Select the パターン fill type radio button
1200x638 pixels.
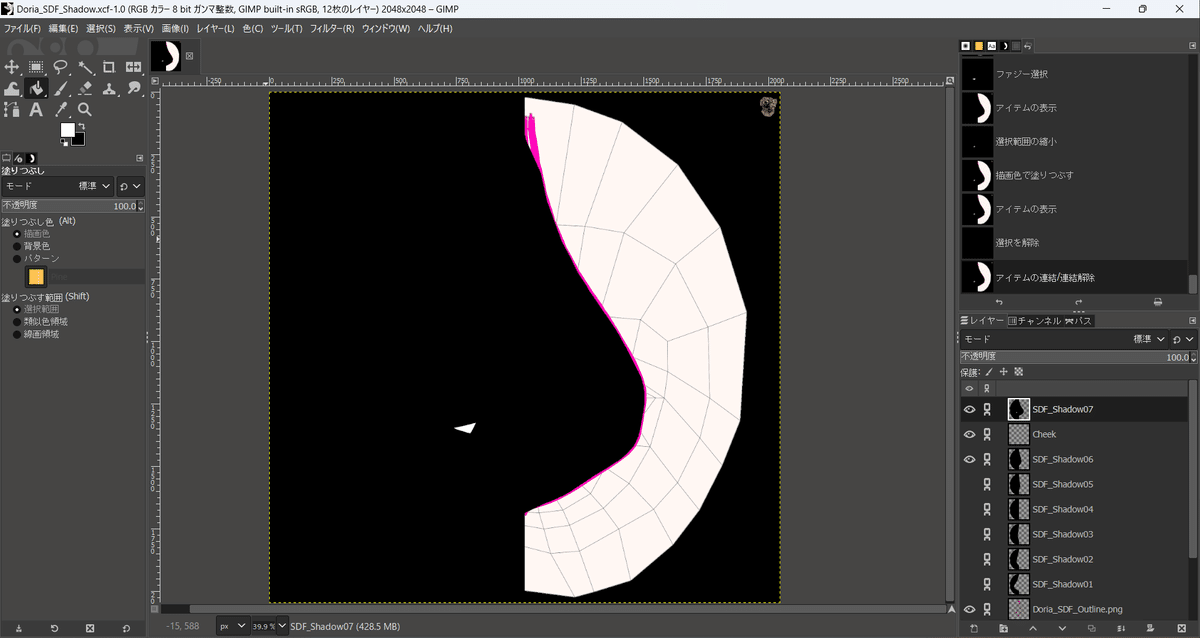tap(17, 258)
